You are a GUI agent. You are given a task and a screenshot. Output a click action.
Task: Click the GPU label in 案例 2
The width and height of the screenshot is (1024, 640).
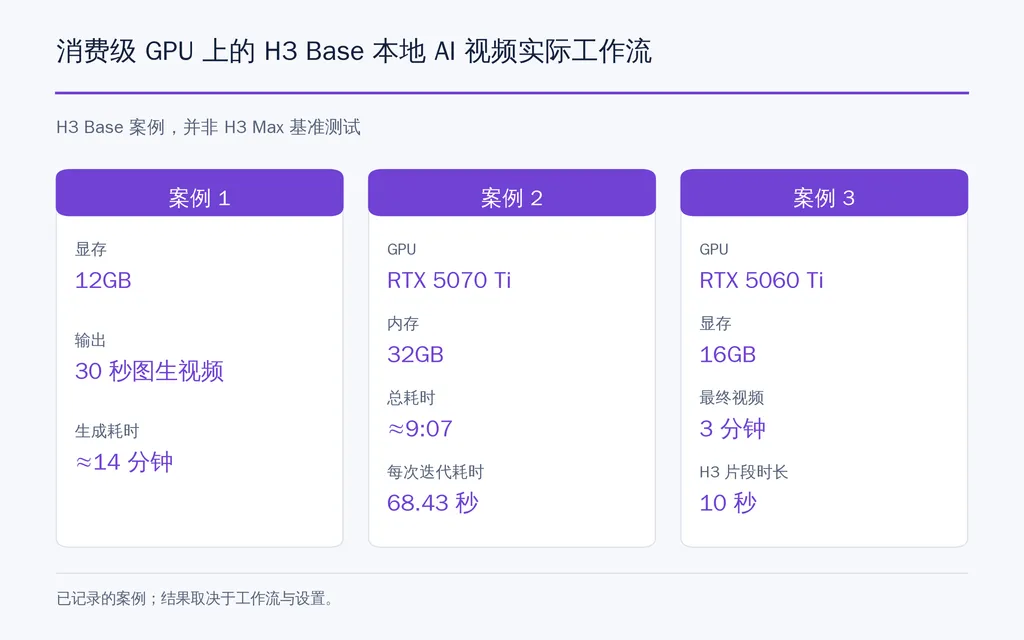pos(402,249)
